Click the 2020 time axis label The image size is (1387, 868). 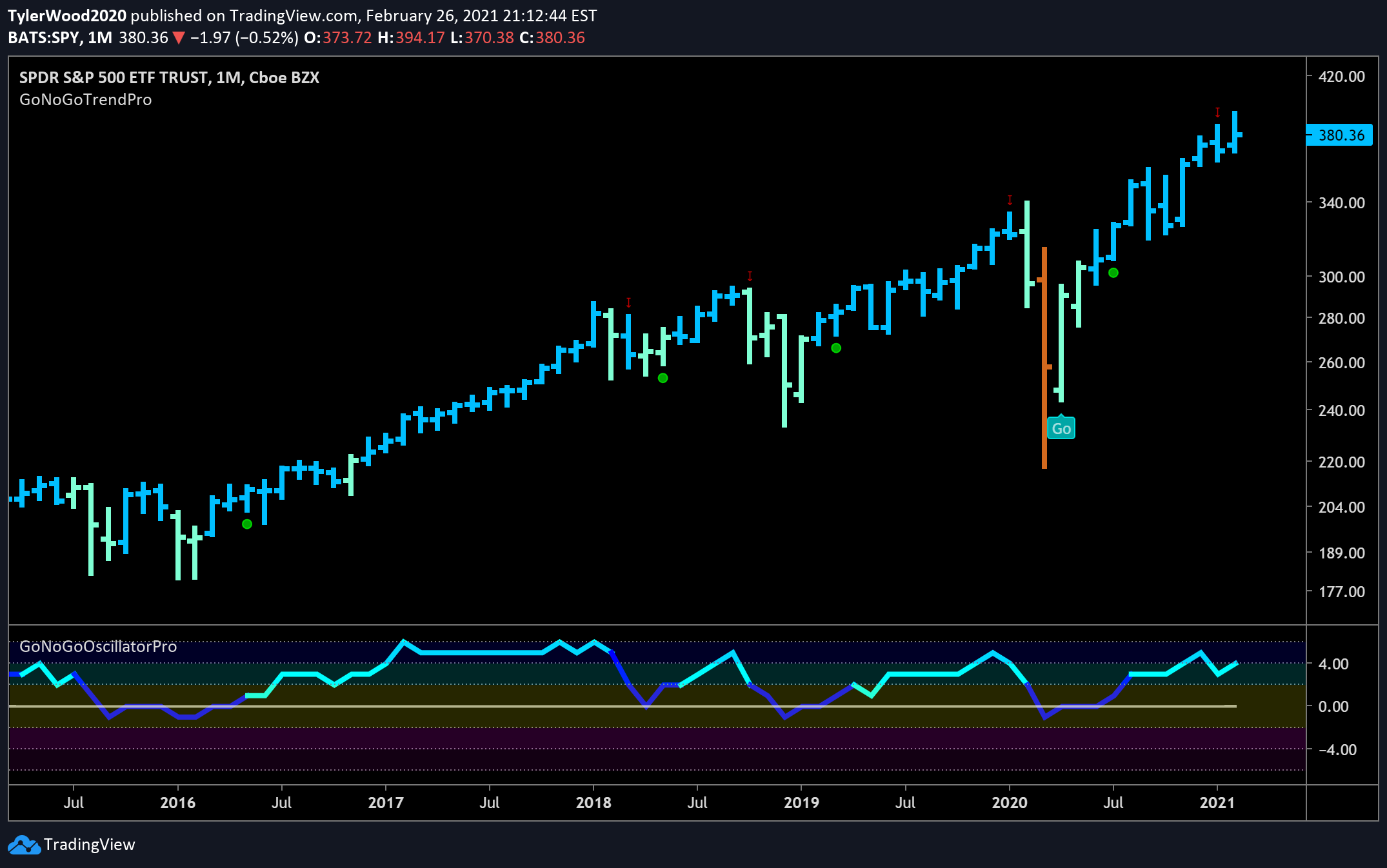click(x=1010, y=803)
